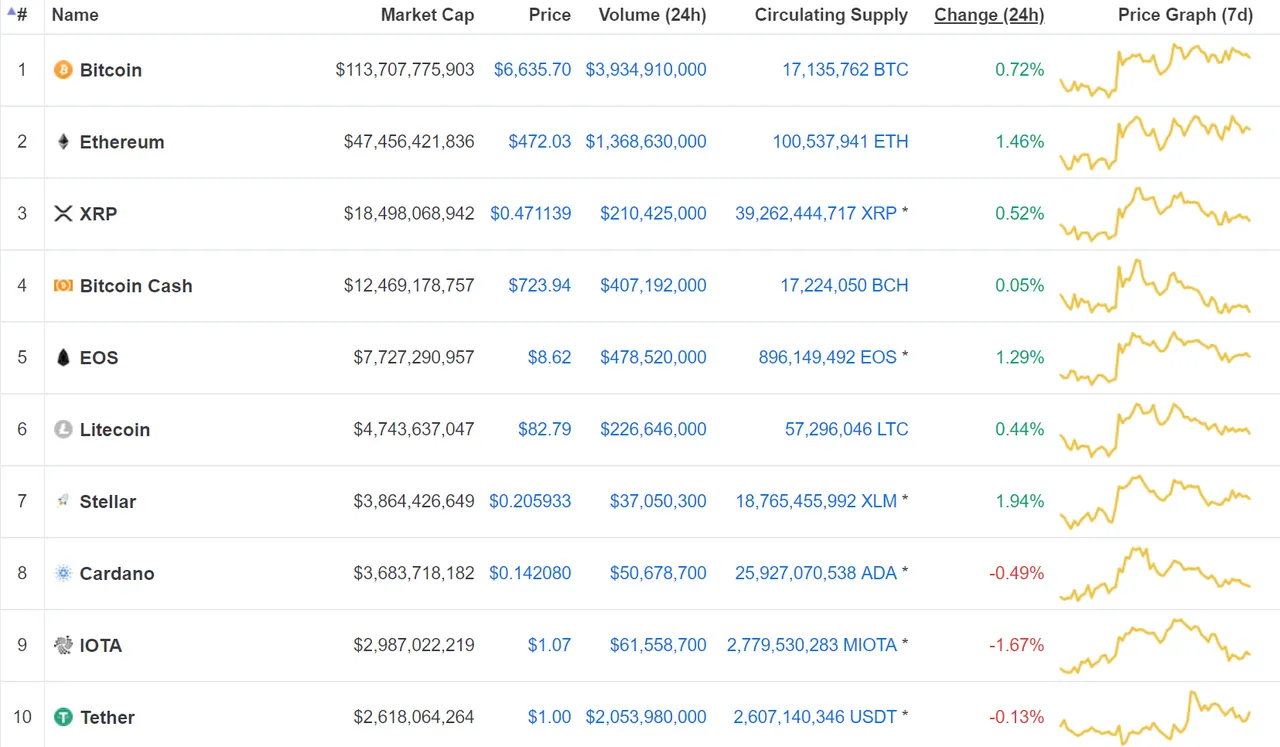
Task: Open the Bitcoin name link
Action: (111, 71)
